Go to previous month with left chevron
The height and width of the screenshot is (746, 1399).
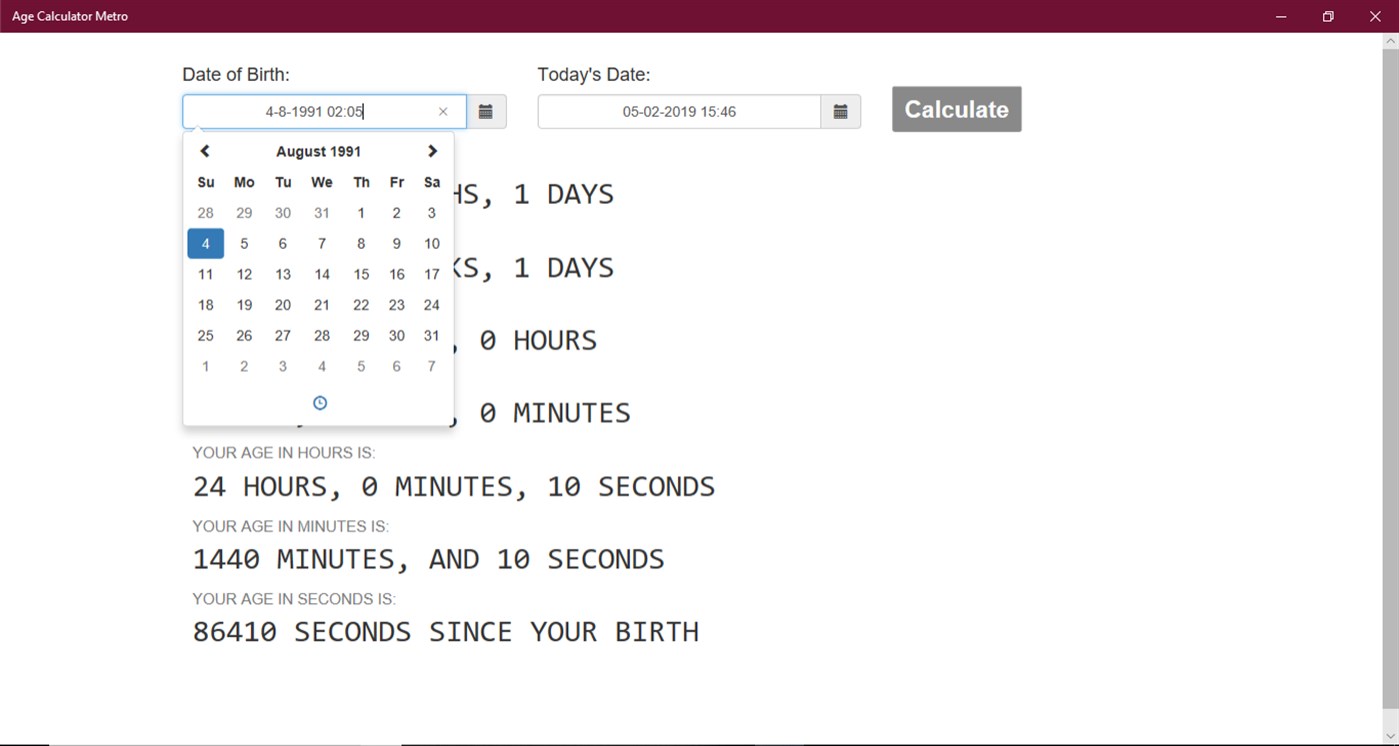point(205,151)
